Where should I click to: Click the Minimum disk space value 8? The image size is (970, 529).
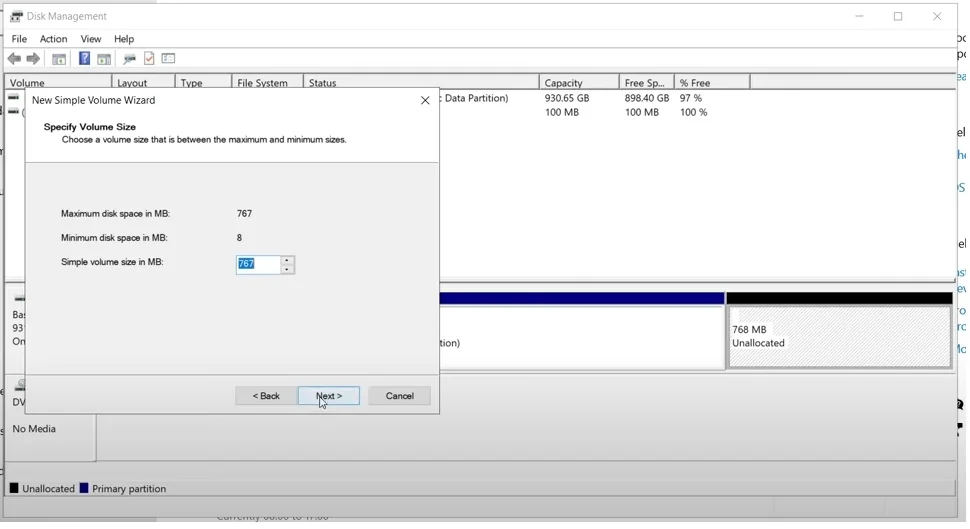coord(239,238)
